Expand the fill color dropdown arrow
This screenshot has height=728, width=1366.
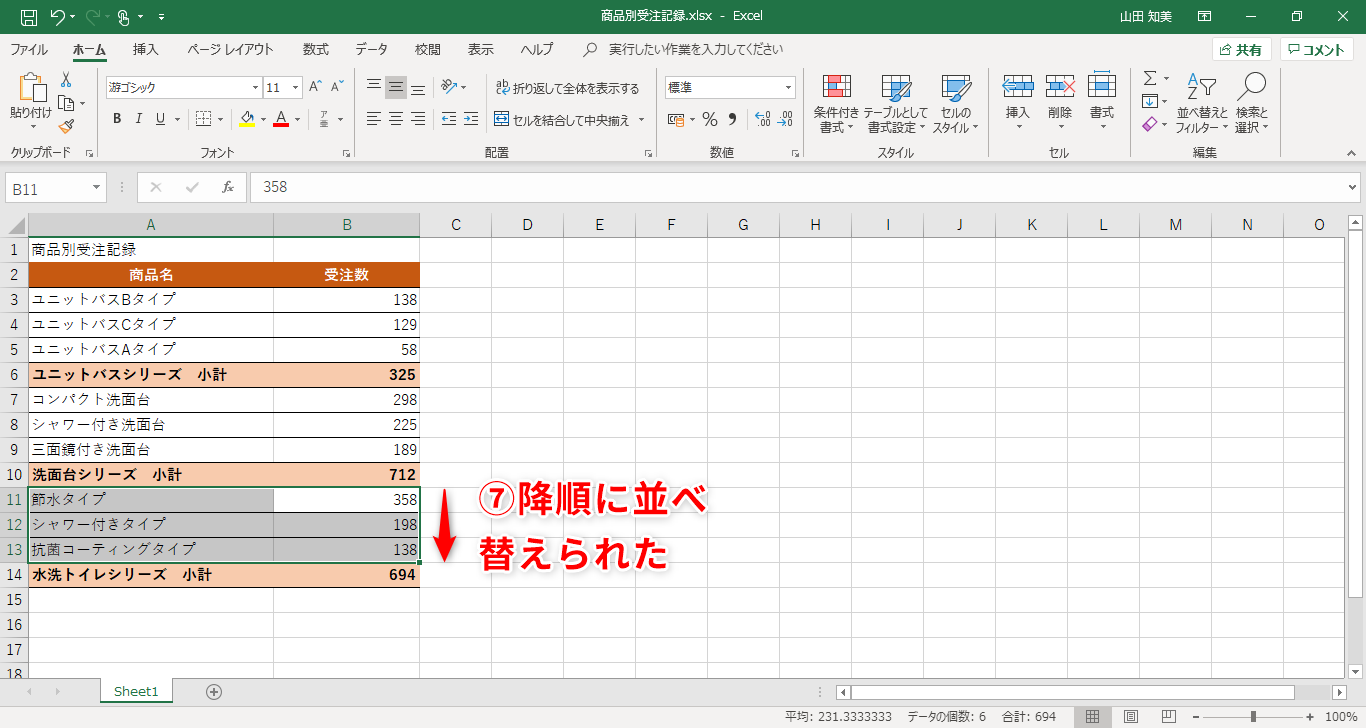tap(263, 119)
